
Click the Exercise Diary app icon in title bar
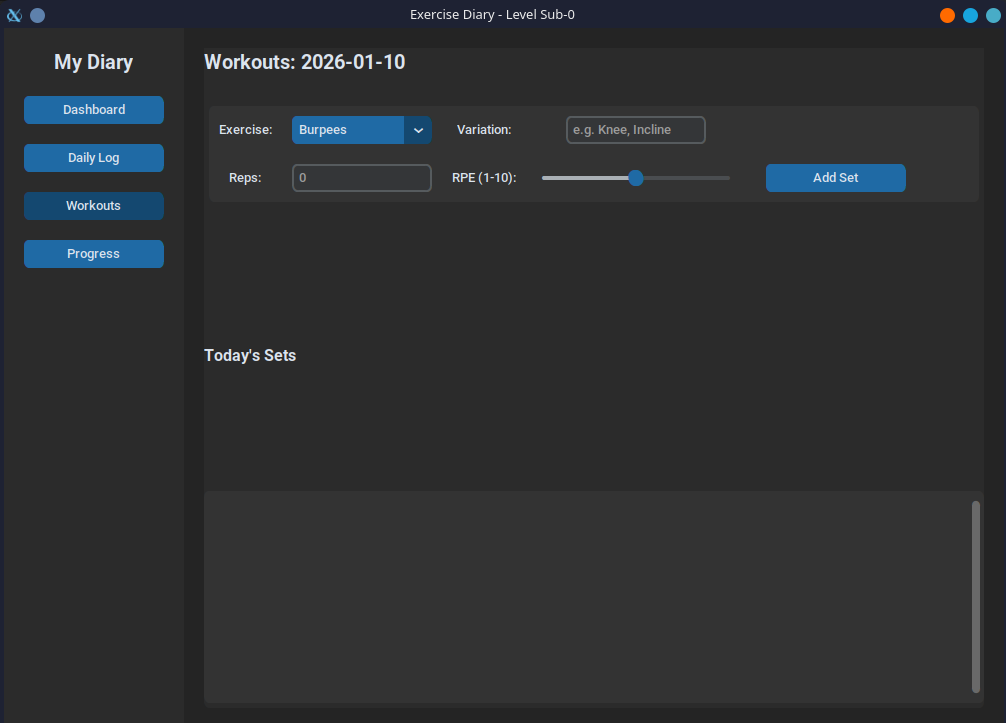tap(13, 14)
